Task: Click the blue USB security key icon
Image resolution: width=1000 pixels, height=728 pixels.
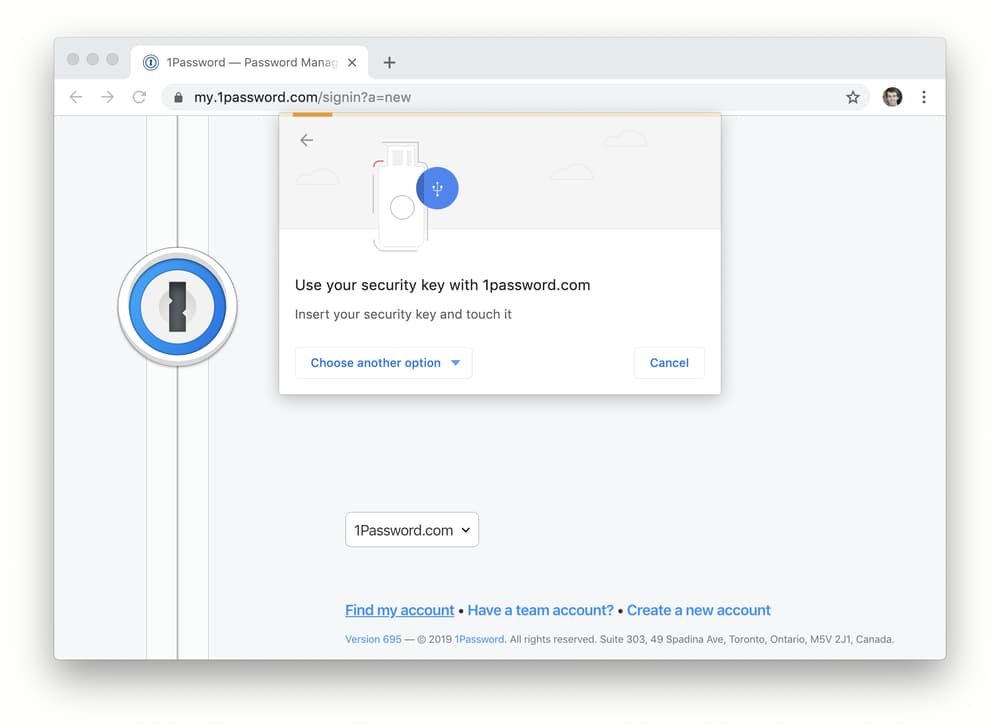Action: [x=438, y=188]
